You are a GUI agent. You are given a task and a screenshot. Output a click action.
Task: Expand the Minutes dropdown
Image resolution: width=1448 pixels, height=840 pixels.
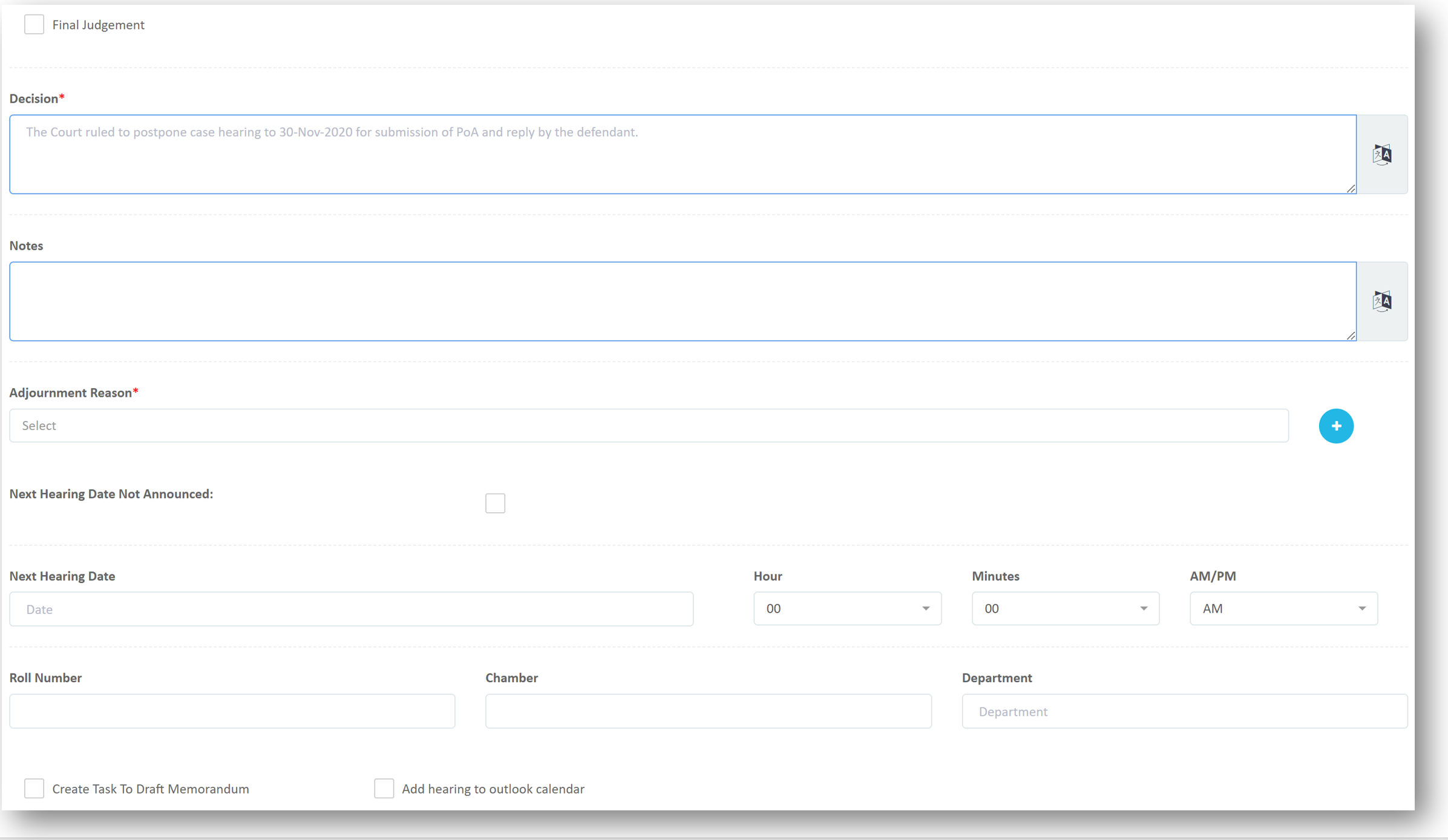(1065, 608)
